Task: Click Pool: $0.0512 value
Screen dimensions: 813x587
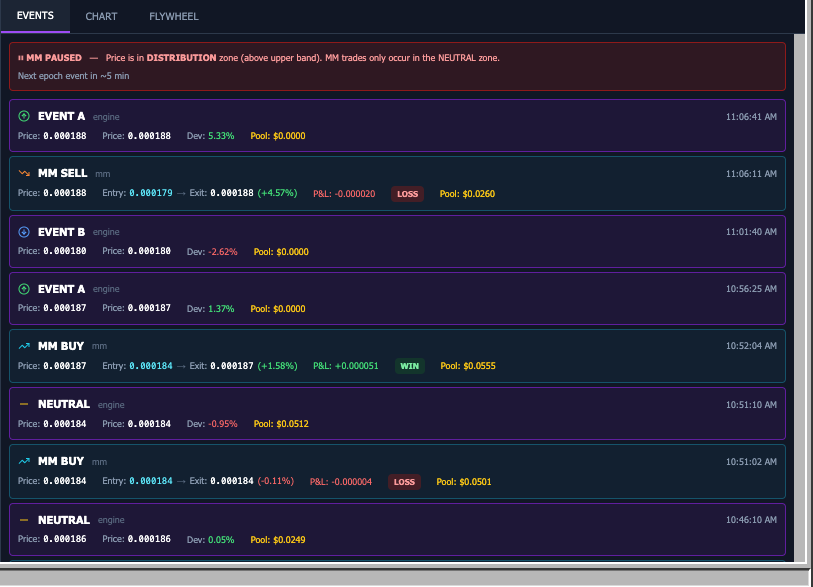Action: coord(281,424)
